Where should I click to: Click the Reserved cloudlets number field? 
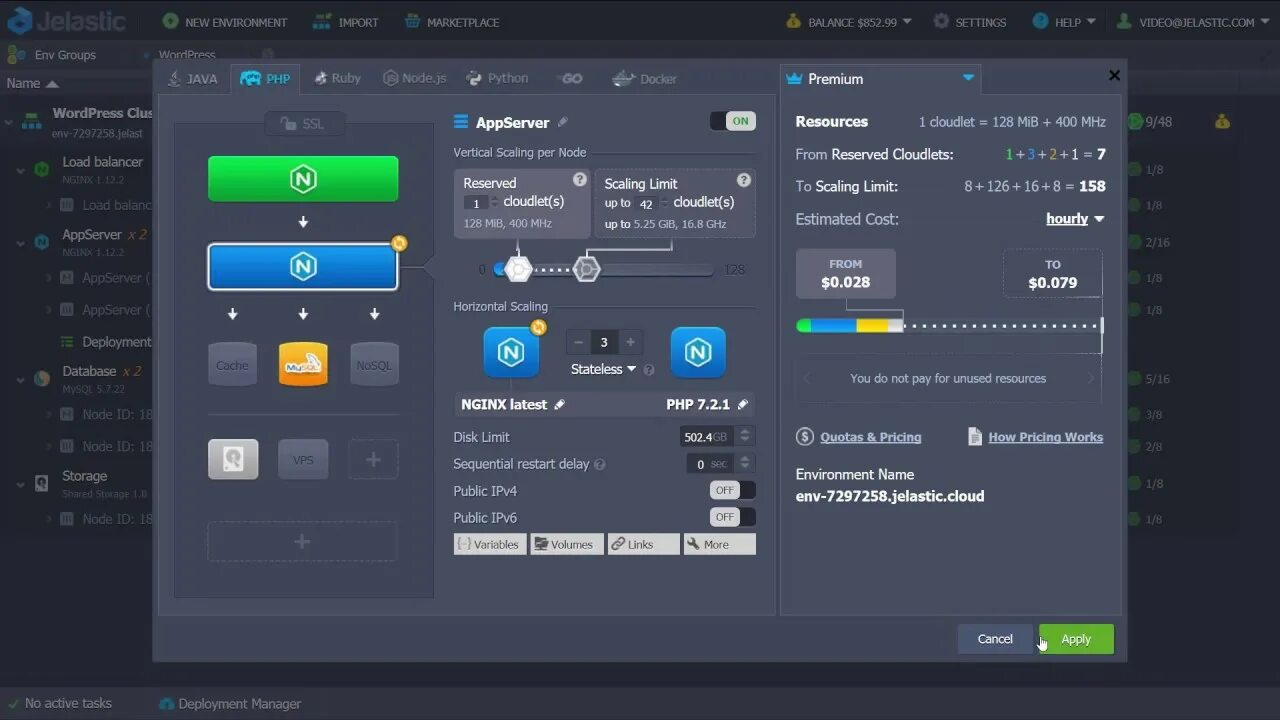(478, 203)
